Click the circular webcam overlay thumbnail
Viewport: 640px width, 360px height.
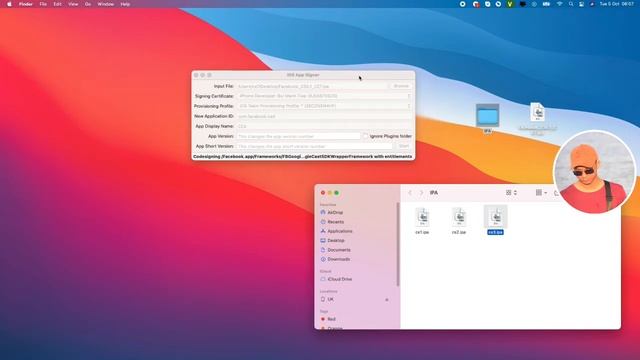[x=594, y=172]
